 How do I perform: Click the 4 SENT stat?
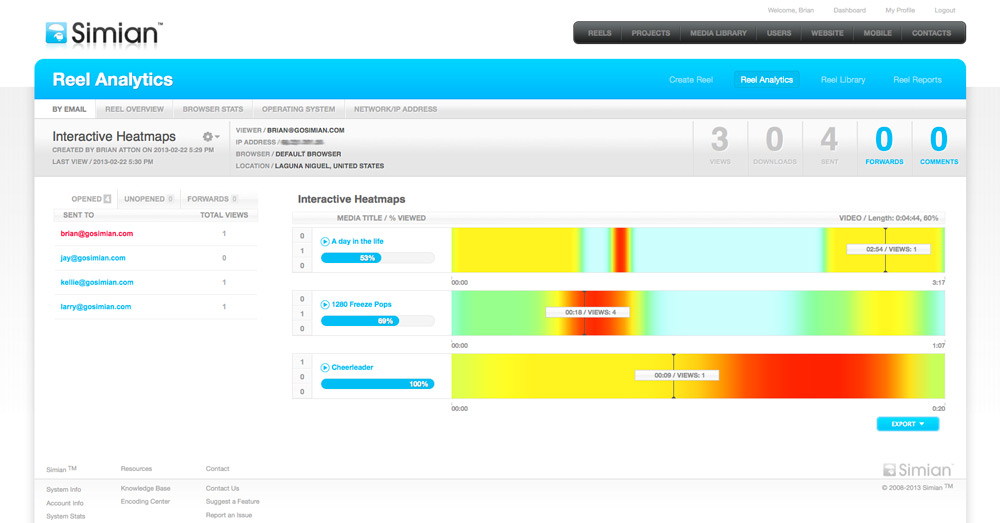[829, 146]
